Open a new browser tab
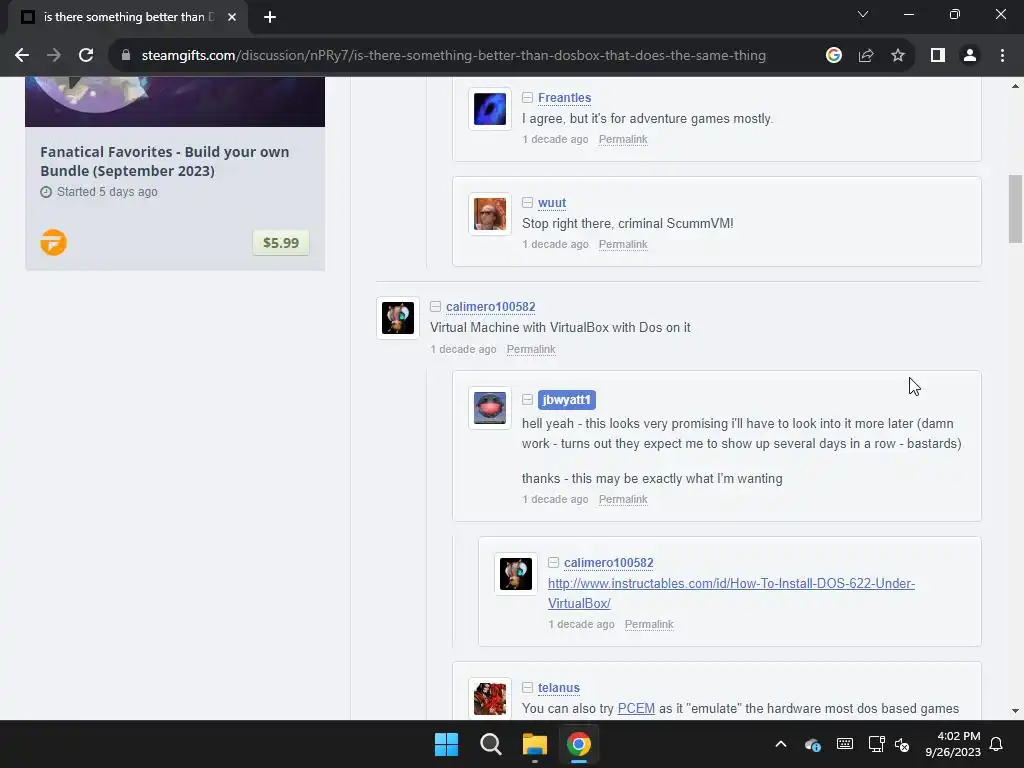 pos(270,17)
